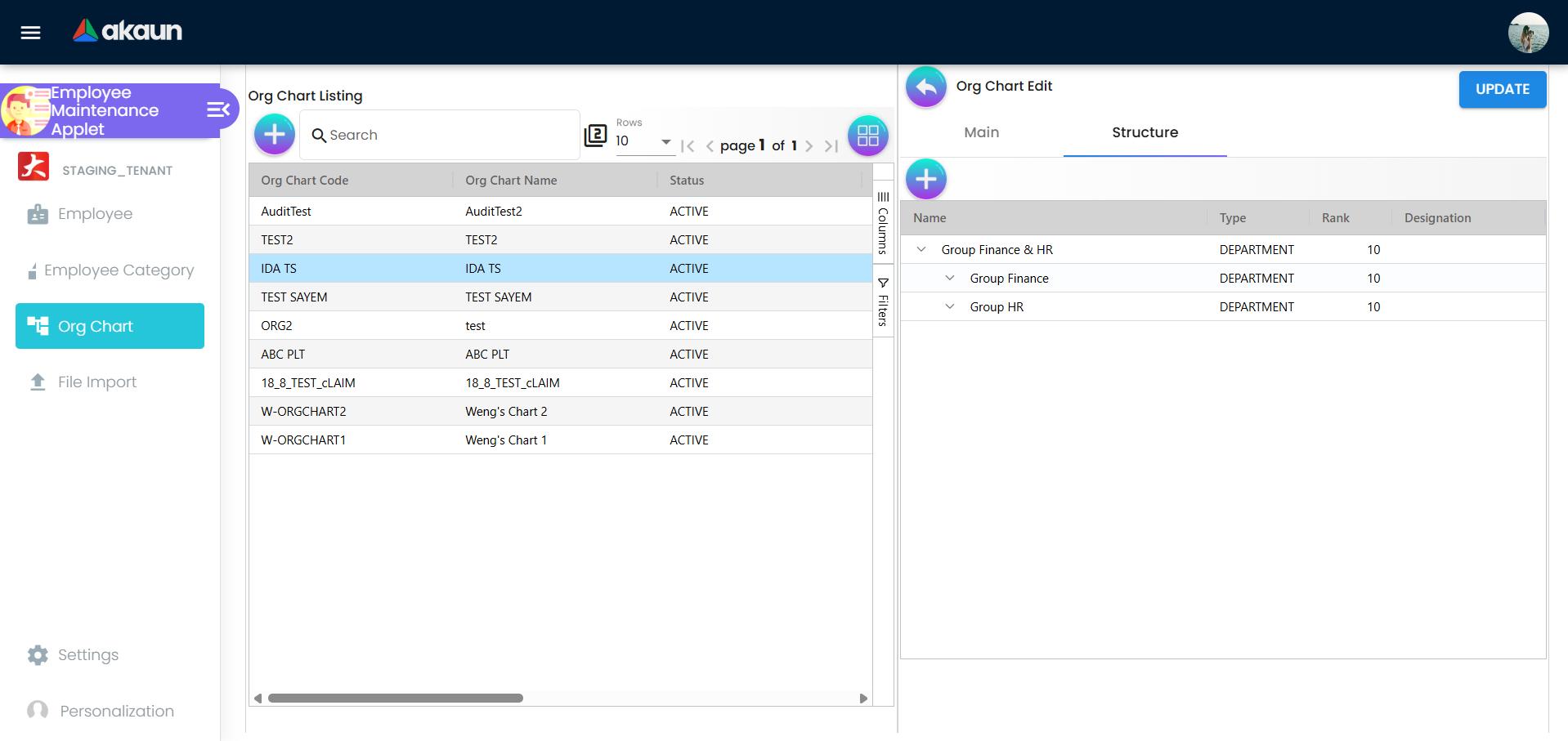Screen dimensions: 1568x741
Task: Add a new structure node
Action: [925, 179]
